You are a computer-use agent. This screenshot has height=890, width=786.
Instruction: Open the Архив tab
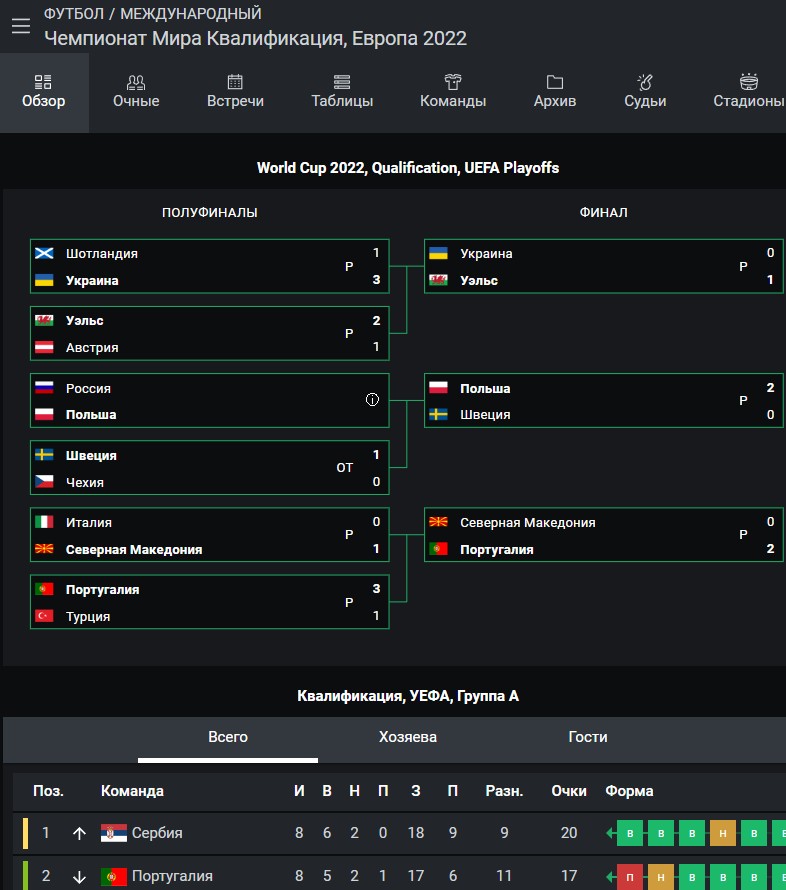click(x=554, y=93)
